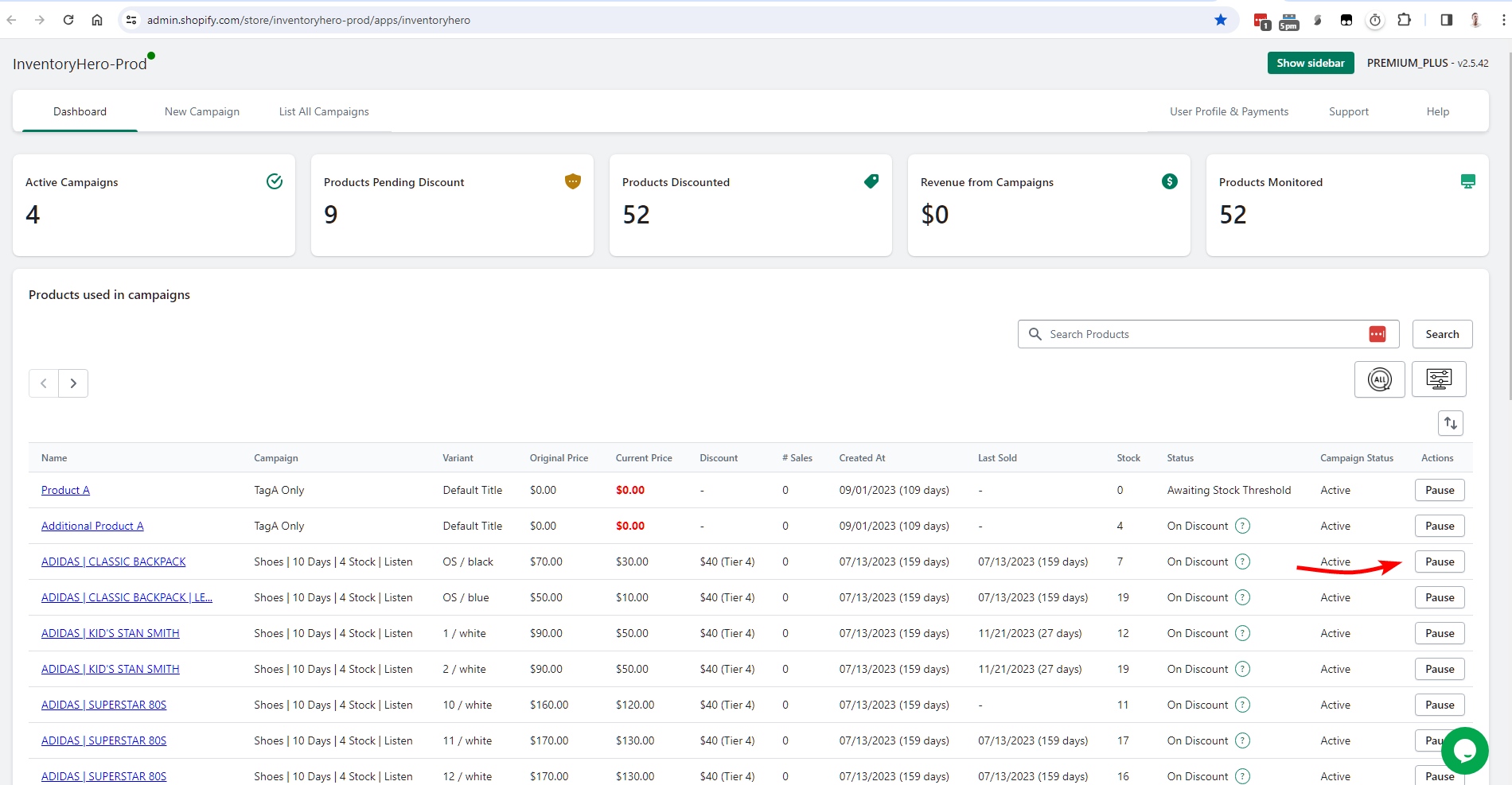Pause the Additional Product A row
1512x785 pixels.
click(x=1440, y=526)
